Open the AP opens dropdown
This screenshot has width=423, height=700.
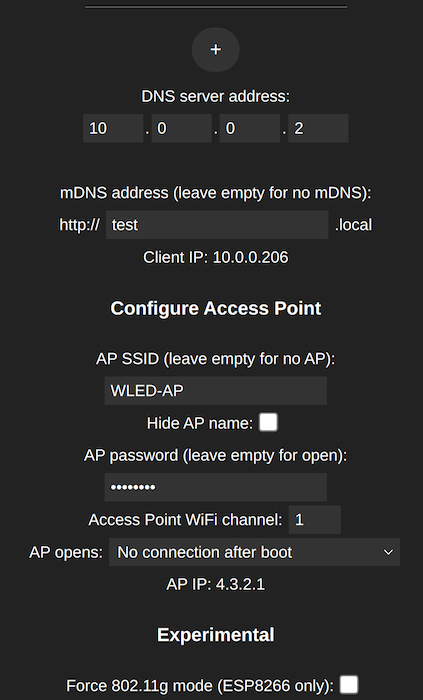pyautogui.click(x=254, y=552)
